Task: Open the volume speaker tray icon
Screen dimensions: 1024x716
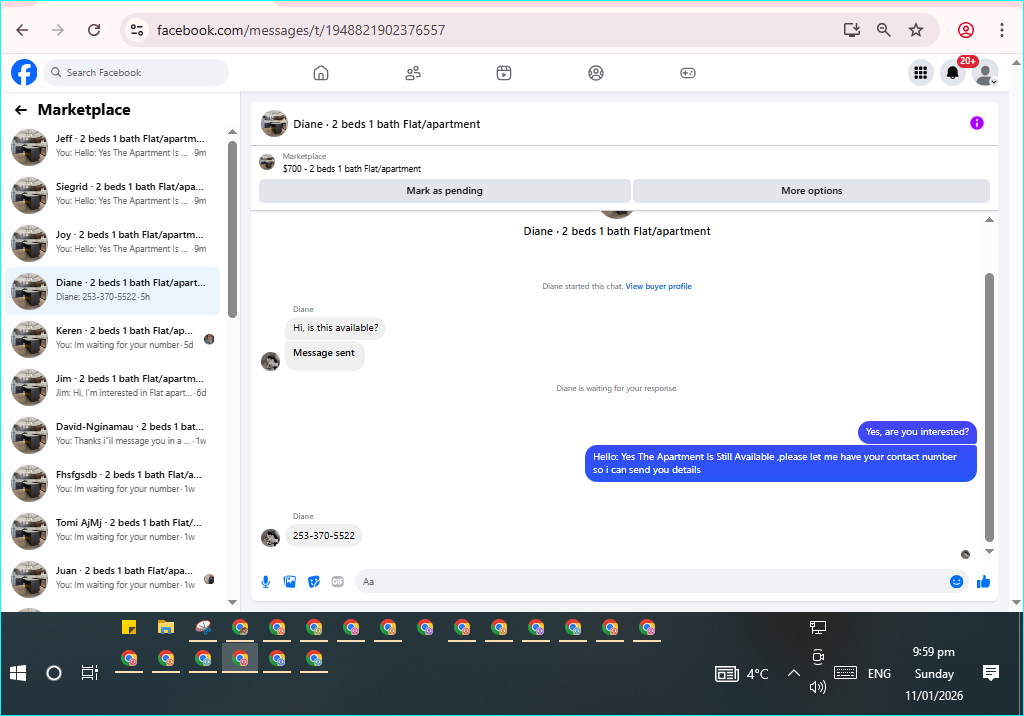Action: 817,687
